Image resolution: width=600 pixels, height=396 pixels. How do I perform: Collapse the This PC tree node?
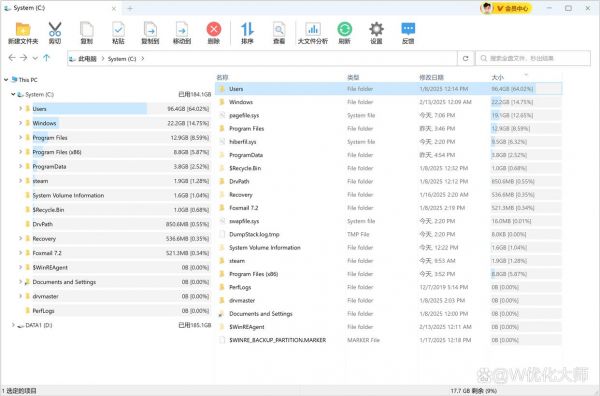pyautogui.click(x=6, y=80)
